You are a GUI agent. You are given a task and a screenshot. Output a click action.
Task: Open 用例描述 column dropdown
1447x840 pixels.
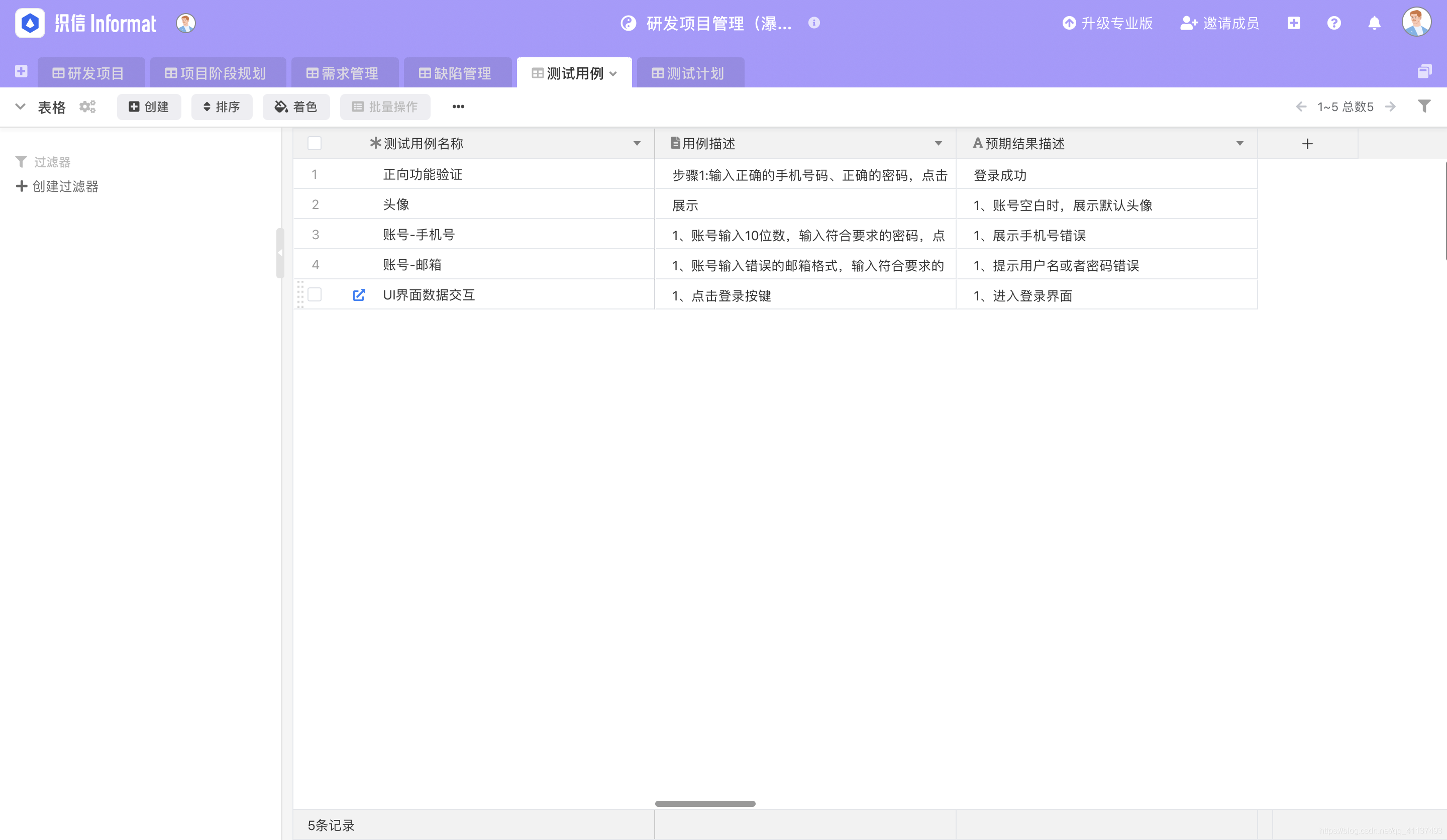(x=938, y=144)
